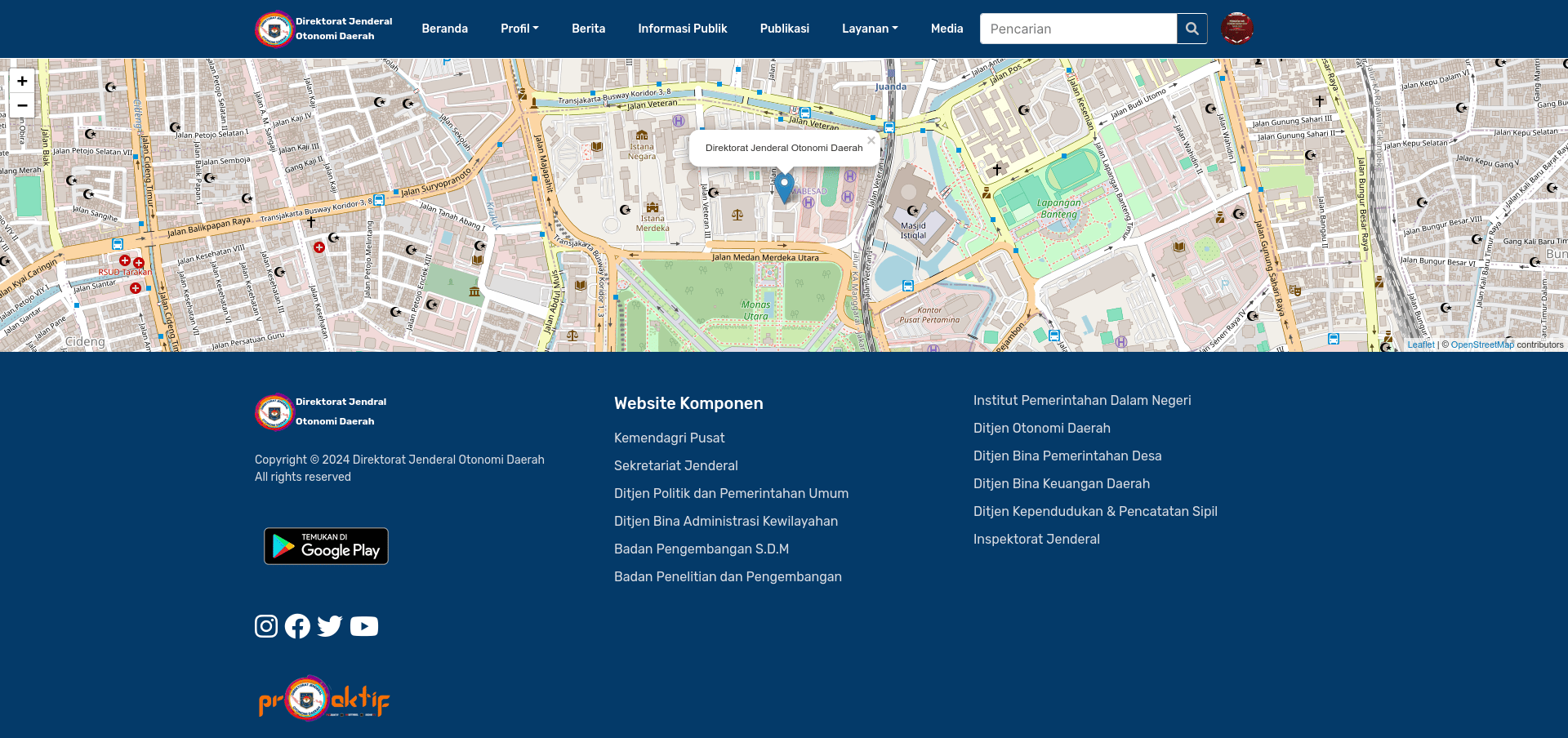1568x738 pixels.
Task: Click the header Otonomi Daerah logo
Action: [324, 29]
